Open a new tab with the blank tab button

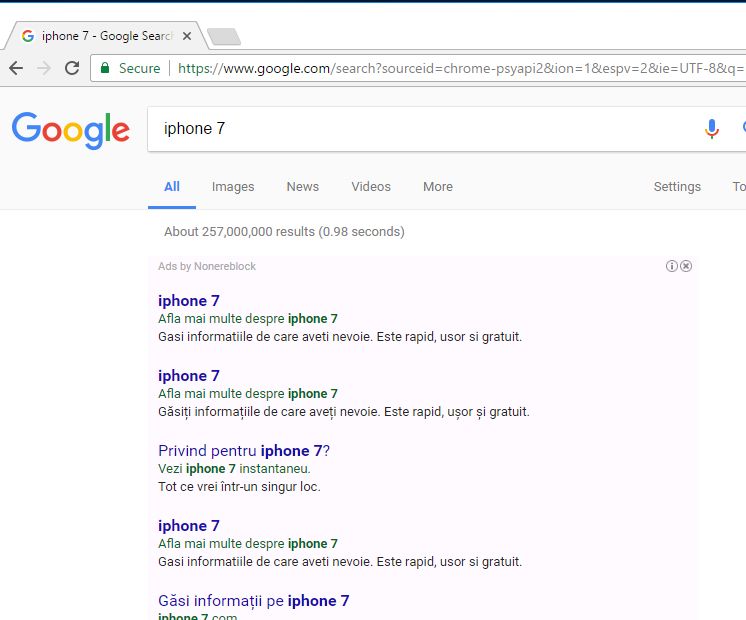tap(224, 36)
